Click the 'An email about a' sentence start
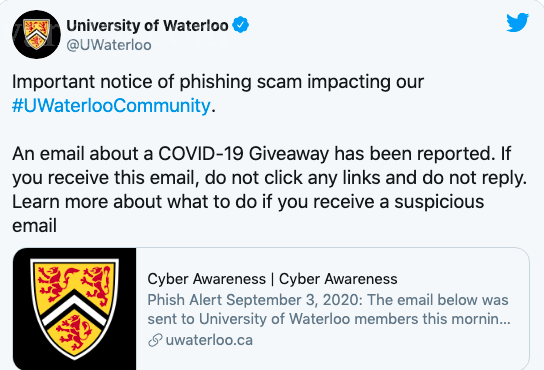 (83, 154)
